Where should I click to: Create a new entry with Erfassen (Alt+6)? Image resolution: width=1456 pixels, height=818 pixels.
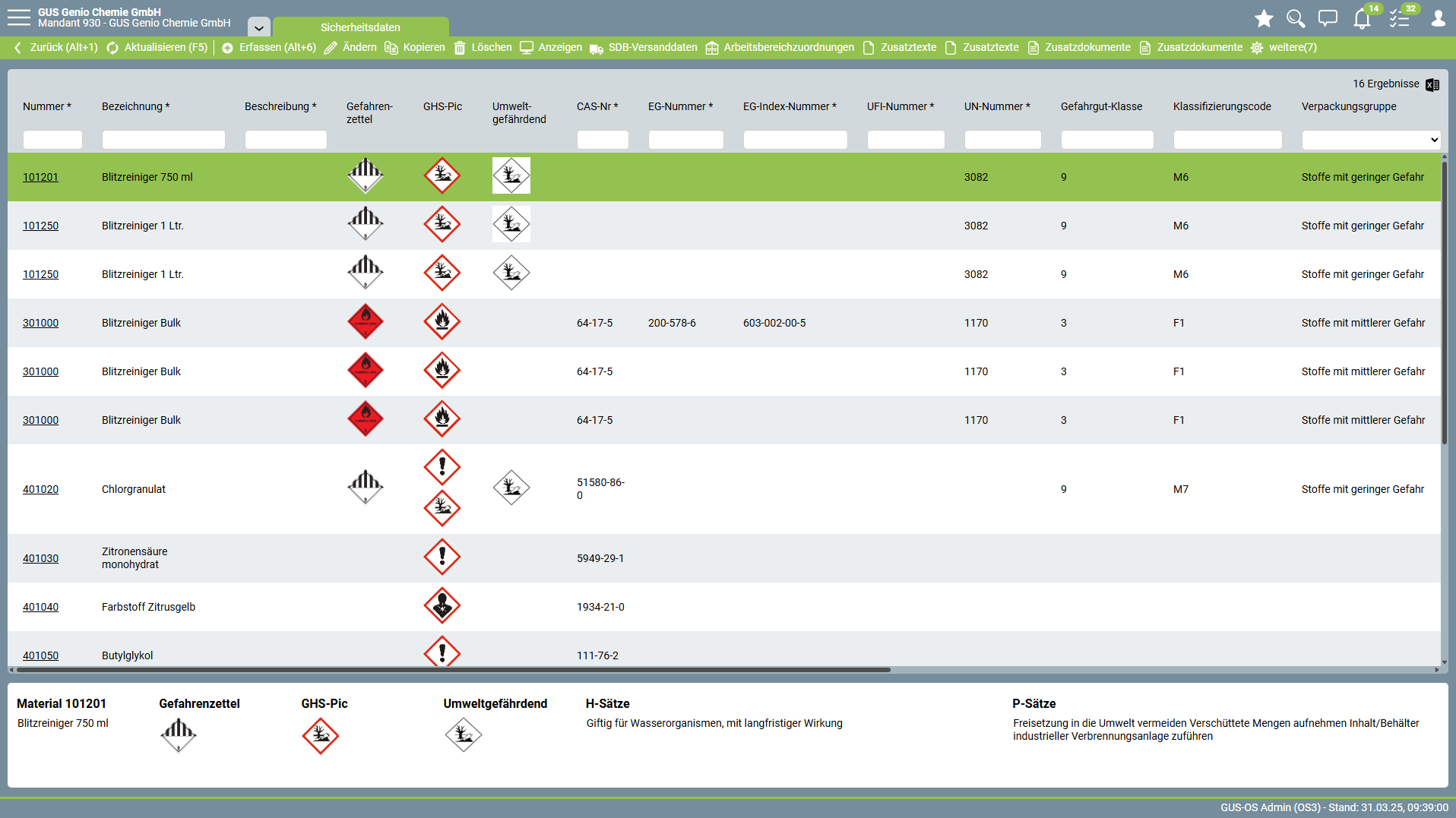coord(269,47)
